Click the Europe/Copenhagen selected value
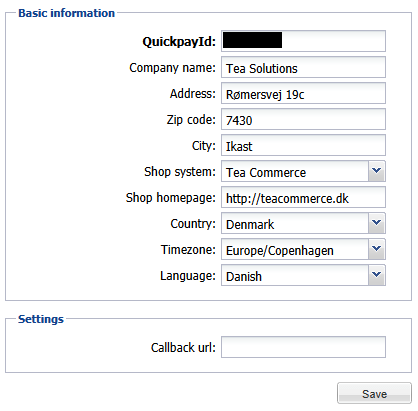Viewport: 418px width, 411px height. coord(280,251)
